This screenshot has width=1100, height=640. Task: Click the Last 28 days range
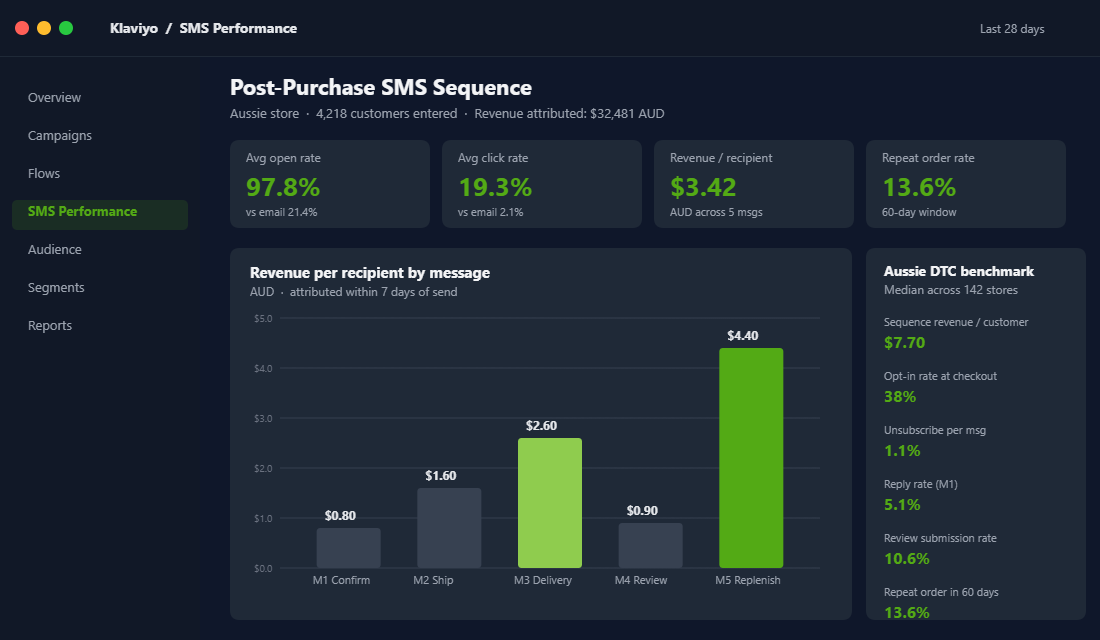click(1012, 29)
